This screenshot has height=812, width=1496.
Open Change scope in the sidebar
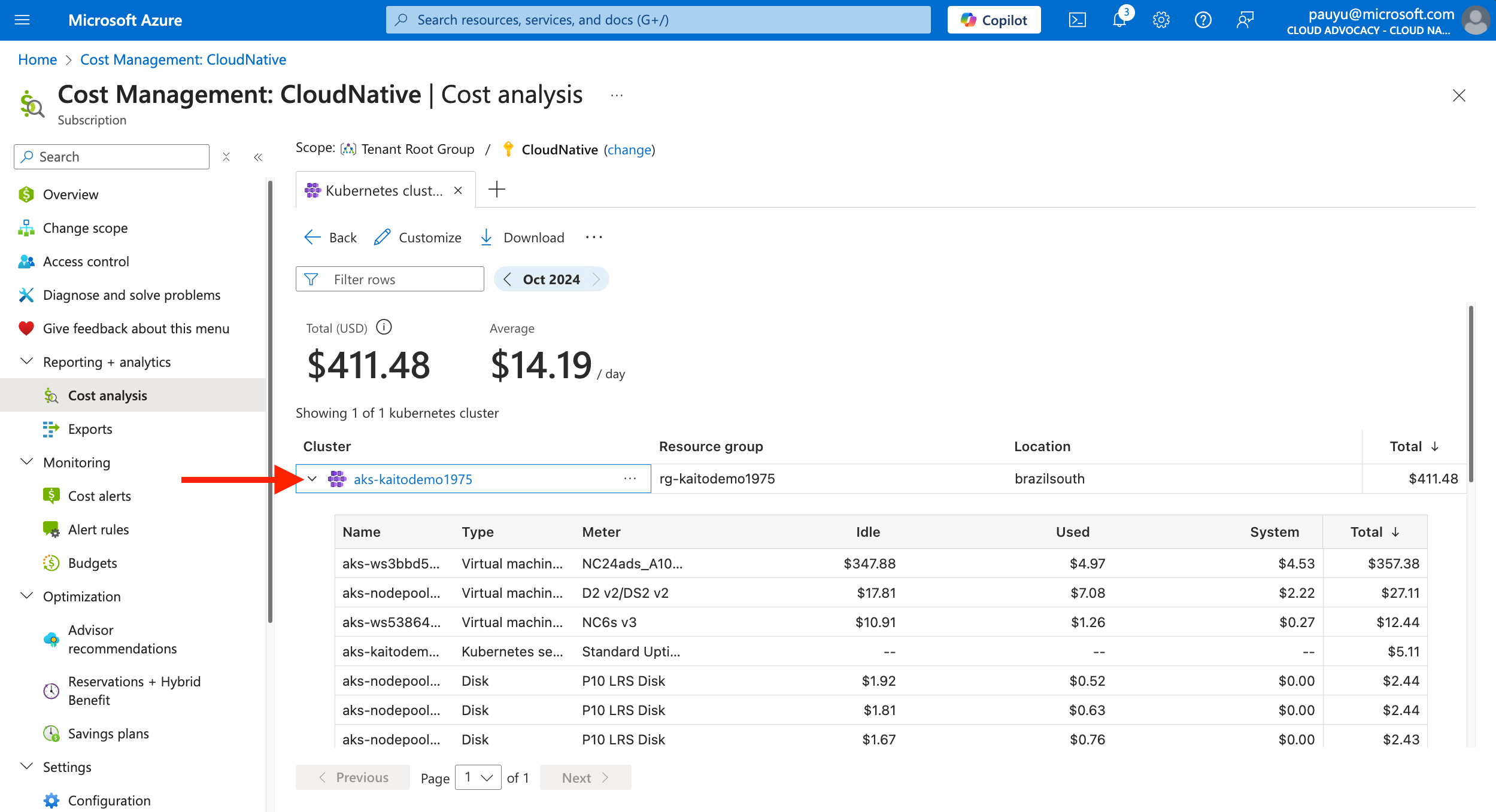133,228
